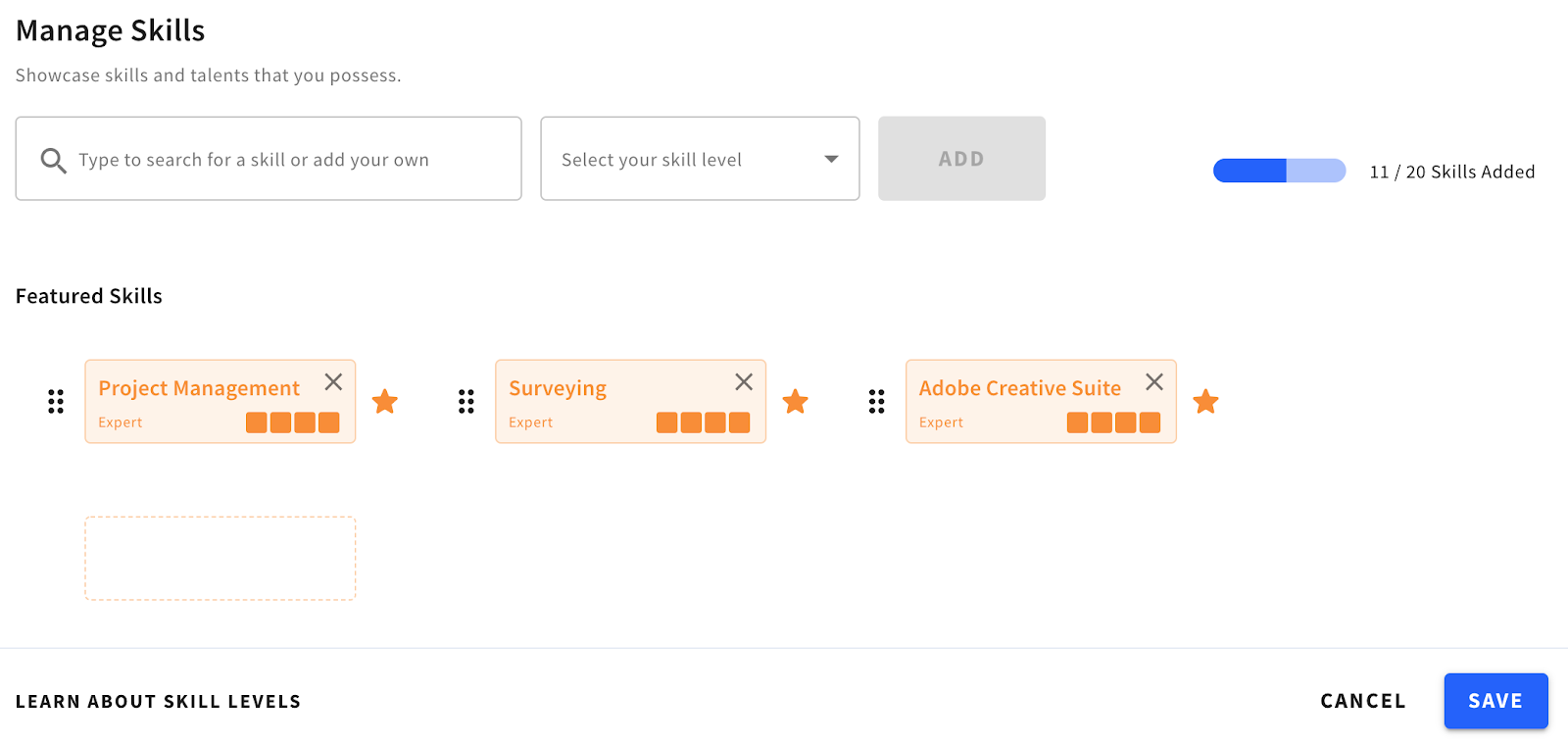
Task: Click the magnifying glass search icon
Action: (x=53, y=160)
